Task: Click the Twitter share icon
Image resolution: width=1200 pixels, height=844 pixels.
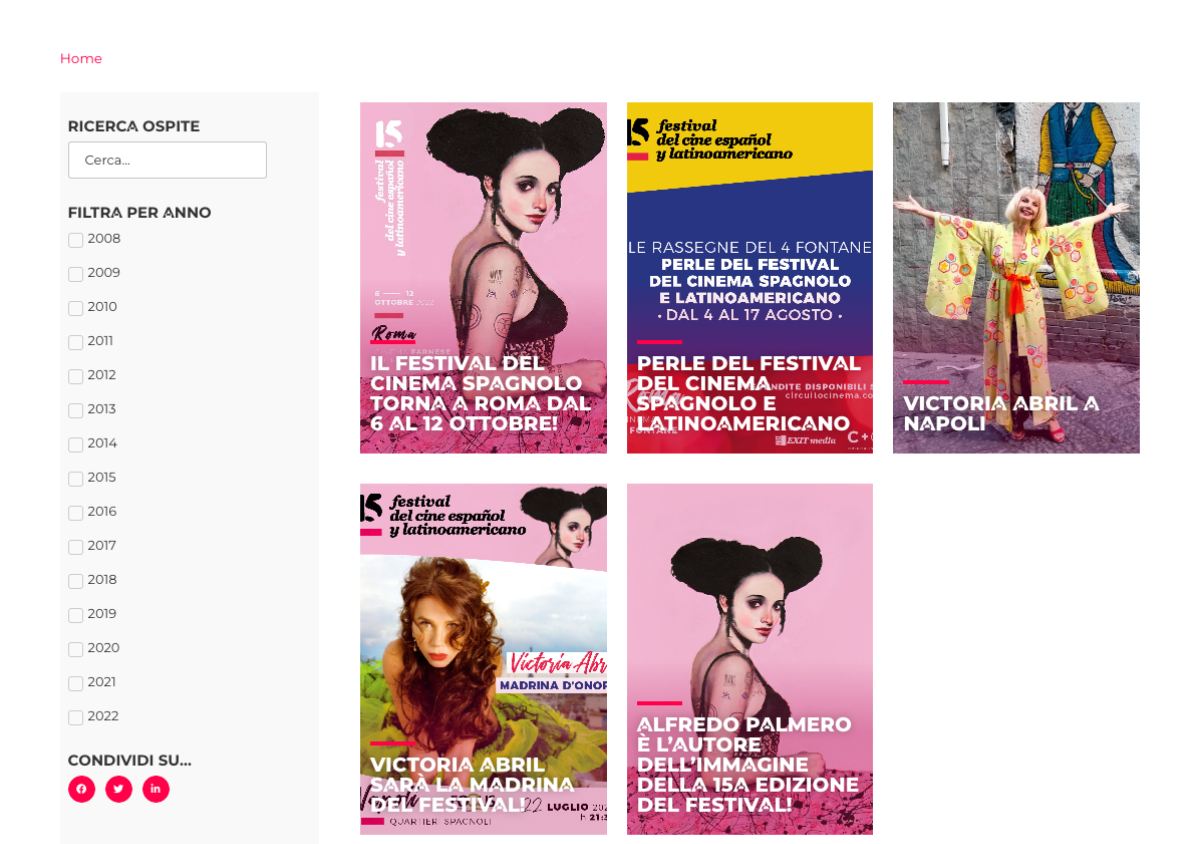Action: [118, 789]
